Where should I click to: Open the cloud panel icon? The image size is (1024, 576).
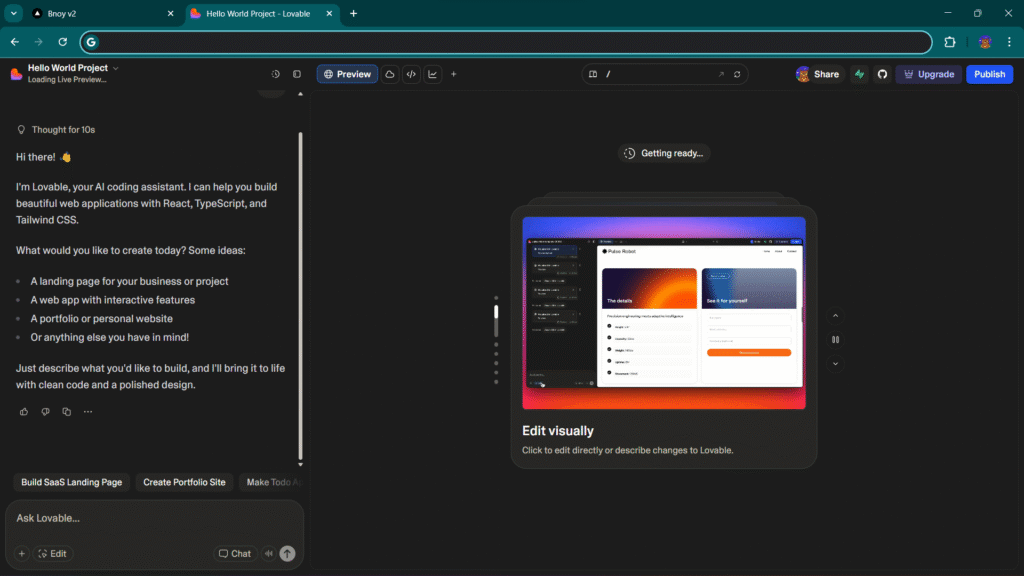[x=390, y=74]
